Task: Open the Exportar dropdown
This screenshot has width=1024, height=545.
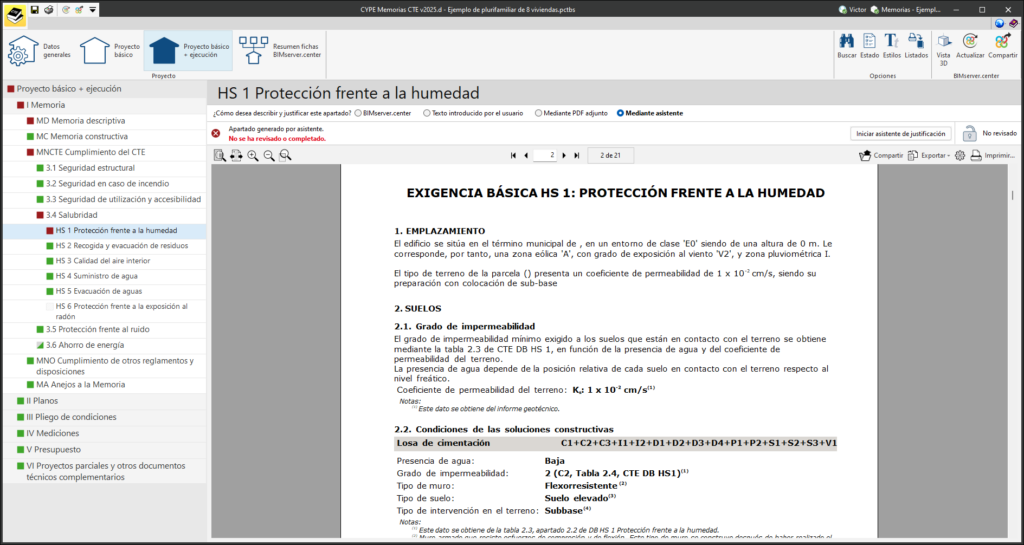Action: [928, 155]
